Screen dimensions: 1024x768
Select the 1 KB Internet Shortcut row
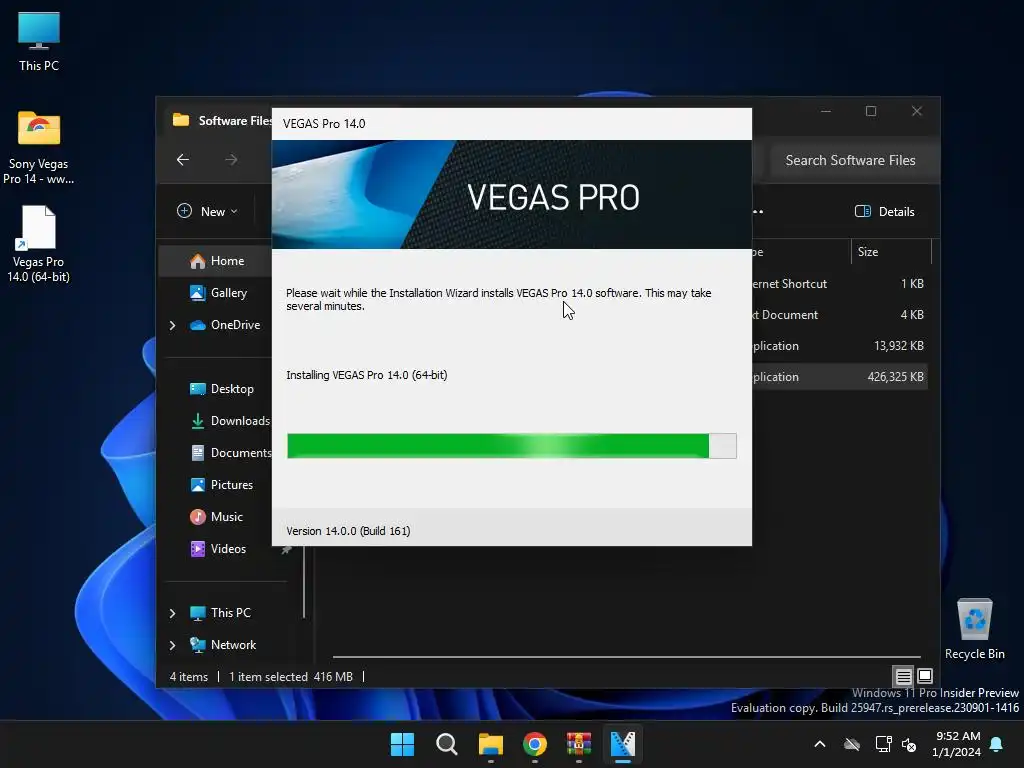tap(840, 283)
